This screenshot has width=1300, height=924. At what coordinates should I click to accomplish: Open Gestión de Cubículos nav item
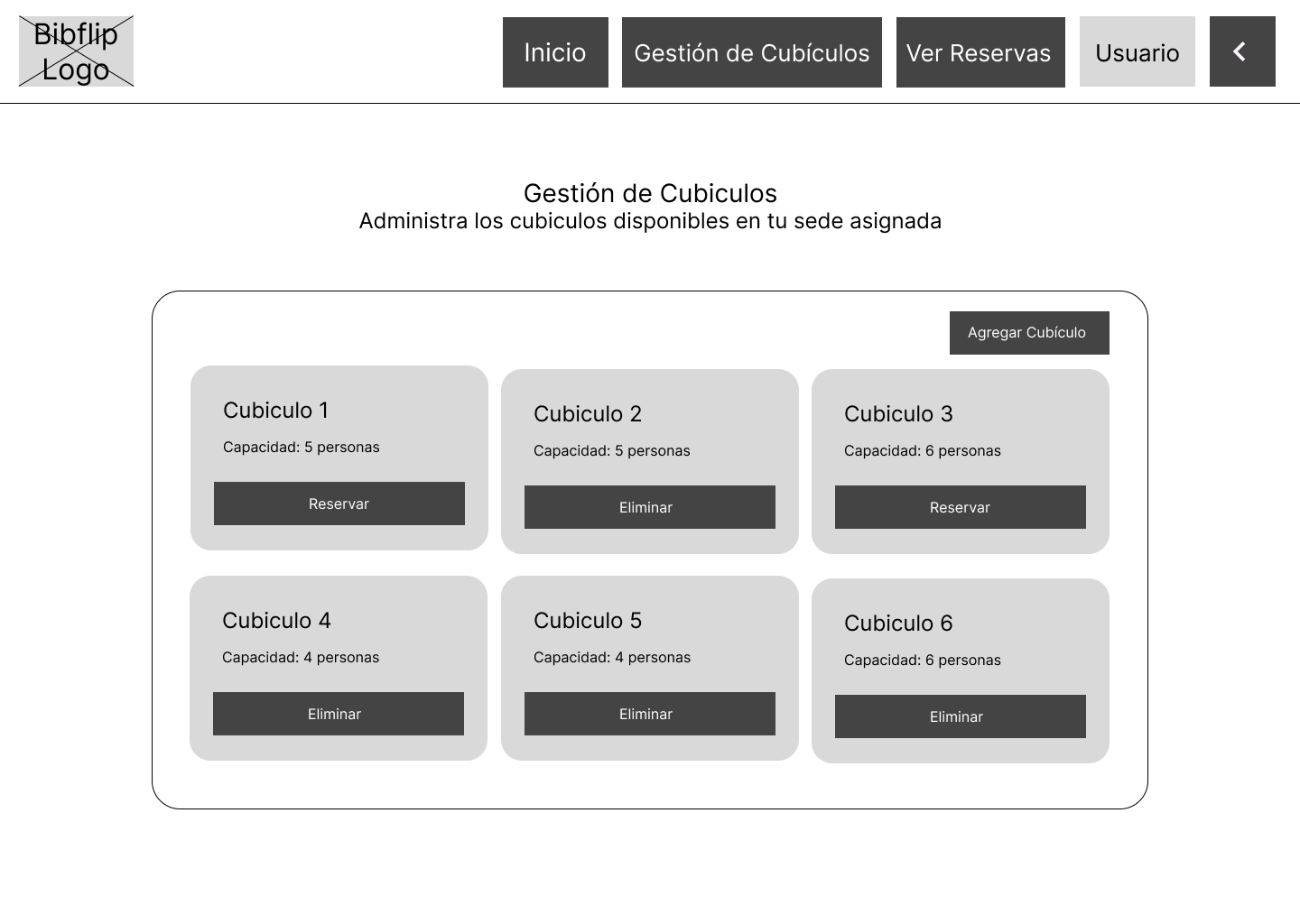coord(751,52)
